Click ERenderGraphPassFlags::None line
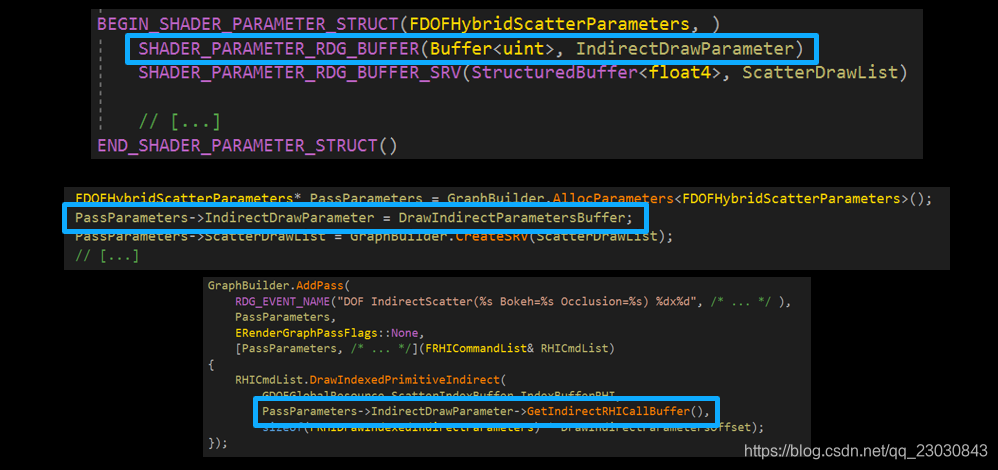 pos(328,333)
